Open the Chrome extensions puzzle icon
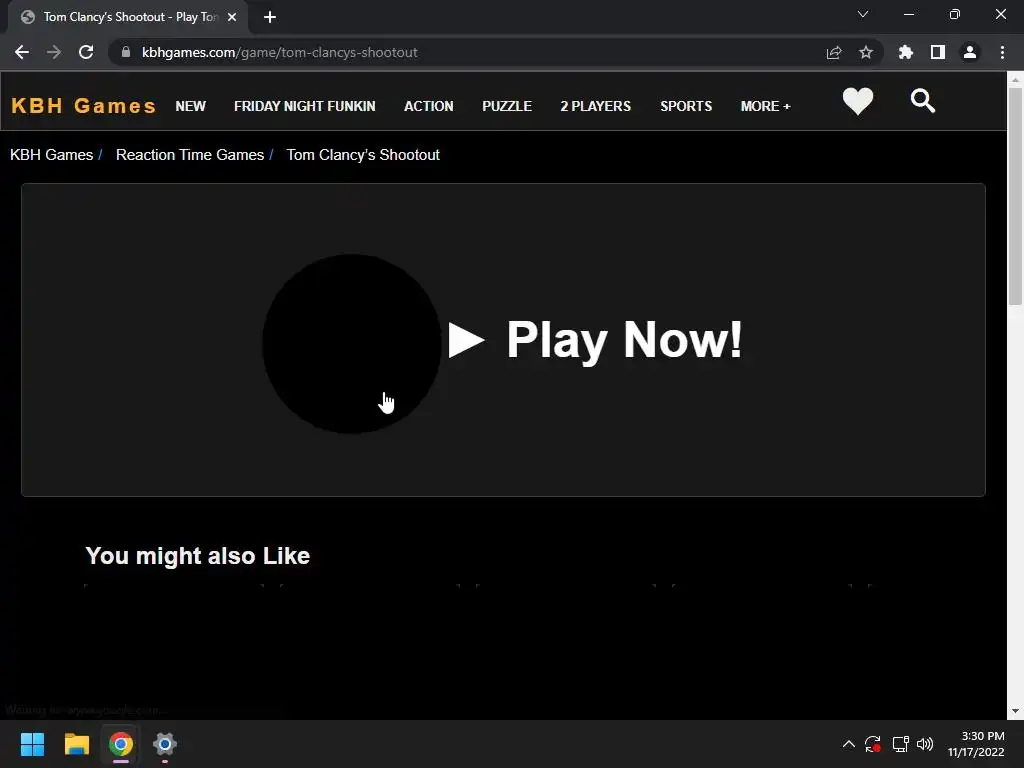 click(x=905, y=52)
